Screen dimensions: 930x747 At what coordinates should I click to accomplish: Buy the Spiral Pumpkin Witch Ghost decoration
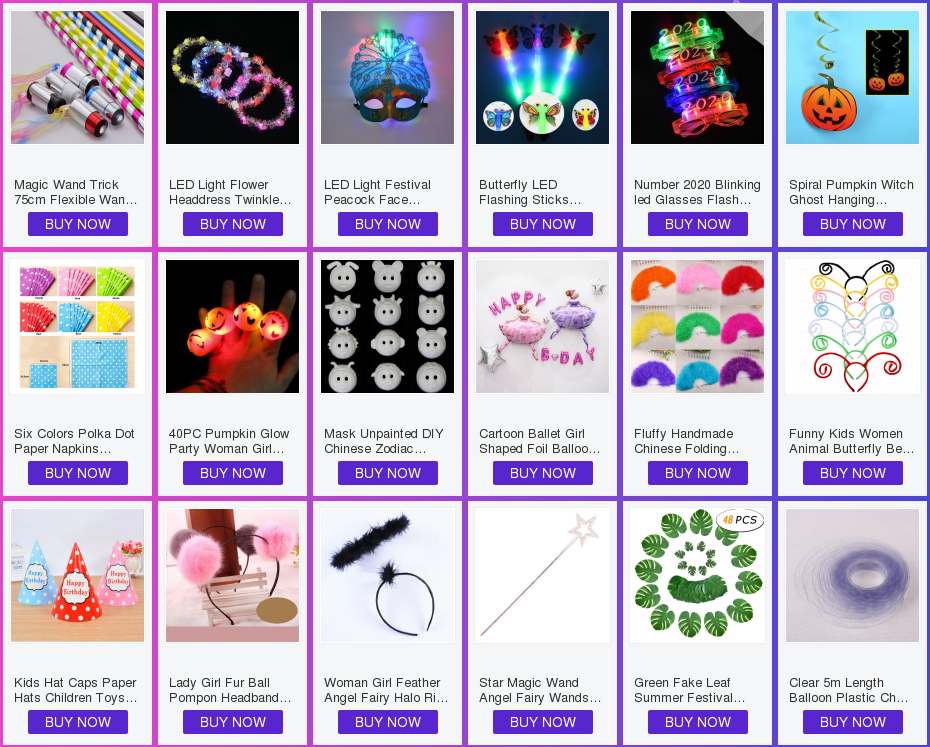pos(853,224)
